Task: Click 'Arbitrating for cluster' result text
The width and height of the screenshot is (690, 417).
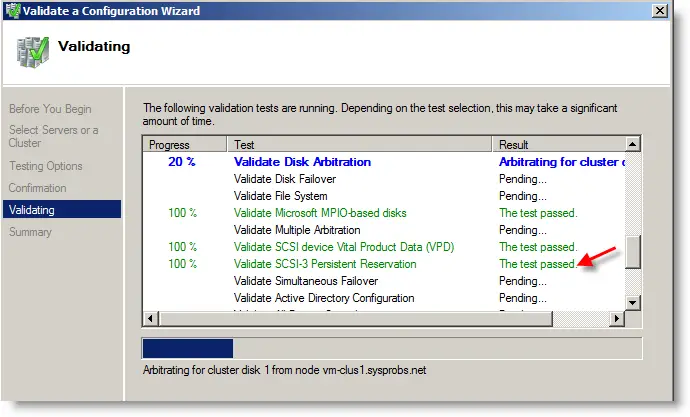Action: 562,162
